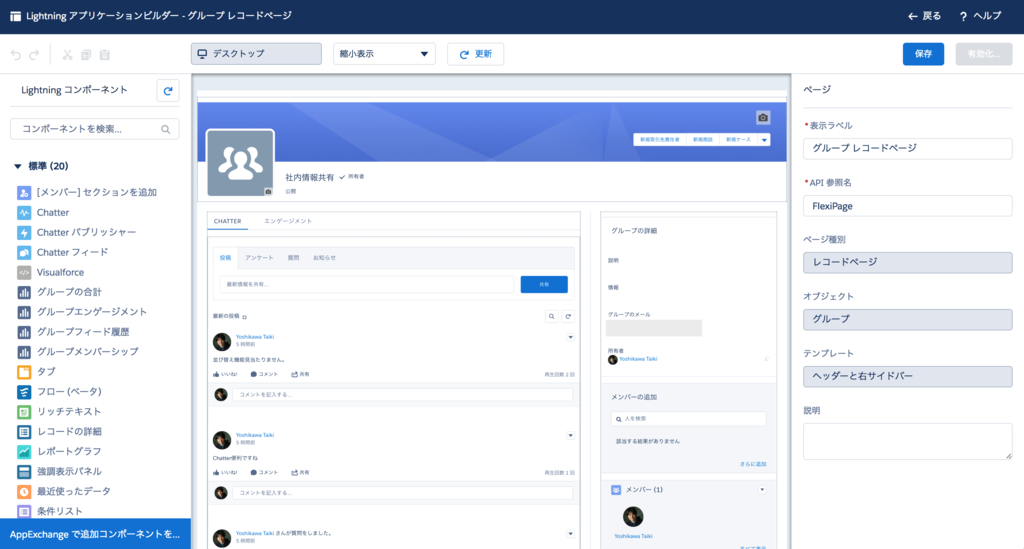Select the 強調表示パネル component icon
This screenshot has height=549, width=1024.
point(24,471)
